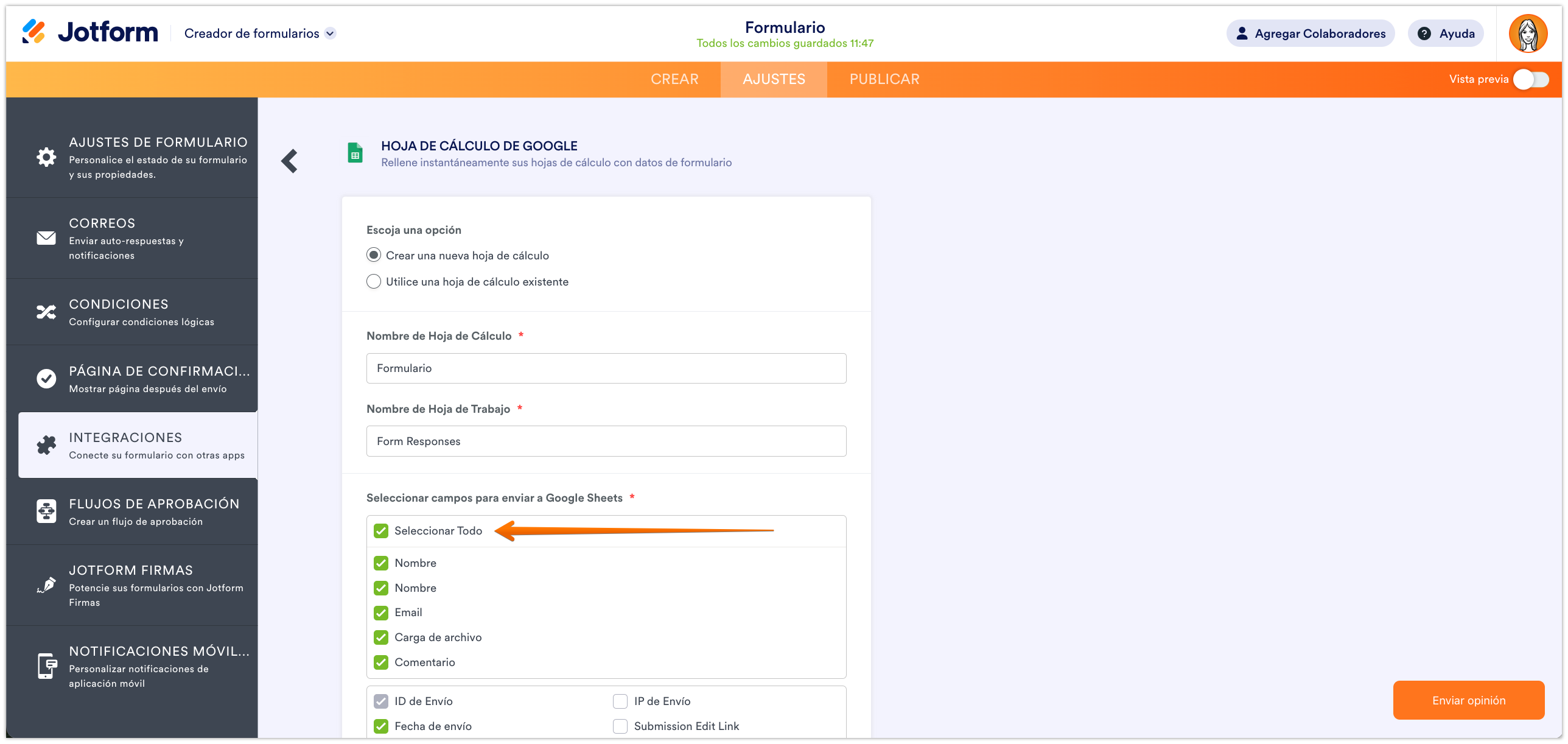Open Ajustes de Formulario gear icon
This screenshot has width=1568, height=744.
click(46, 157)
